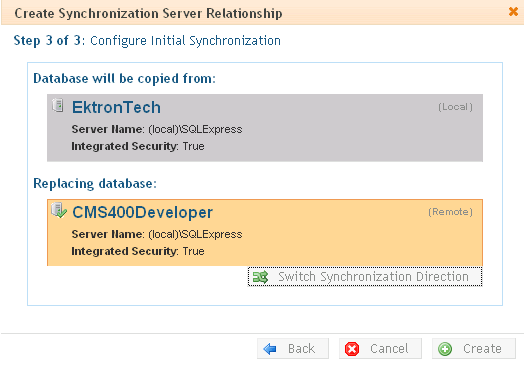Select the CMS400Developer database name
524x365 pixels.
tap(142, 213)
